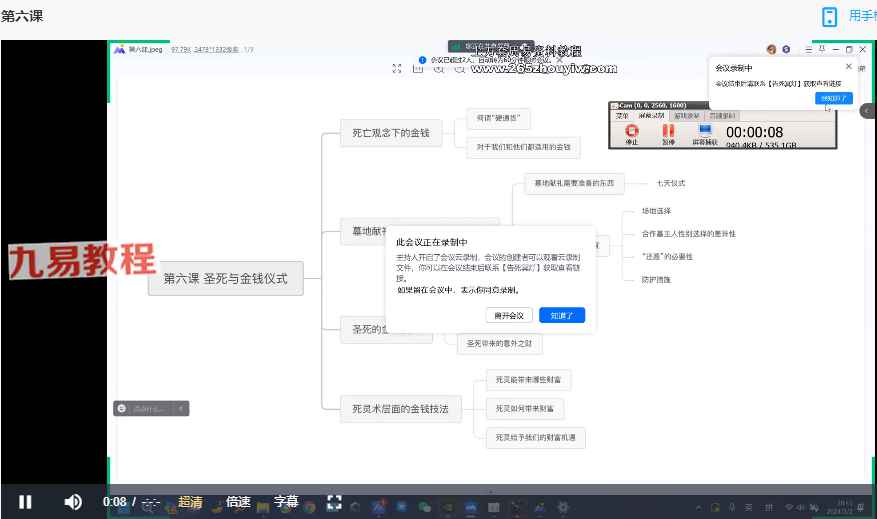The width and height of the screenshot is (877, 519).
Task: Open the 倍速 playback speed menu
Action: coord(238,502)
